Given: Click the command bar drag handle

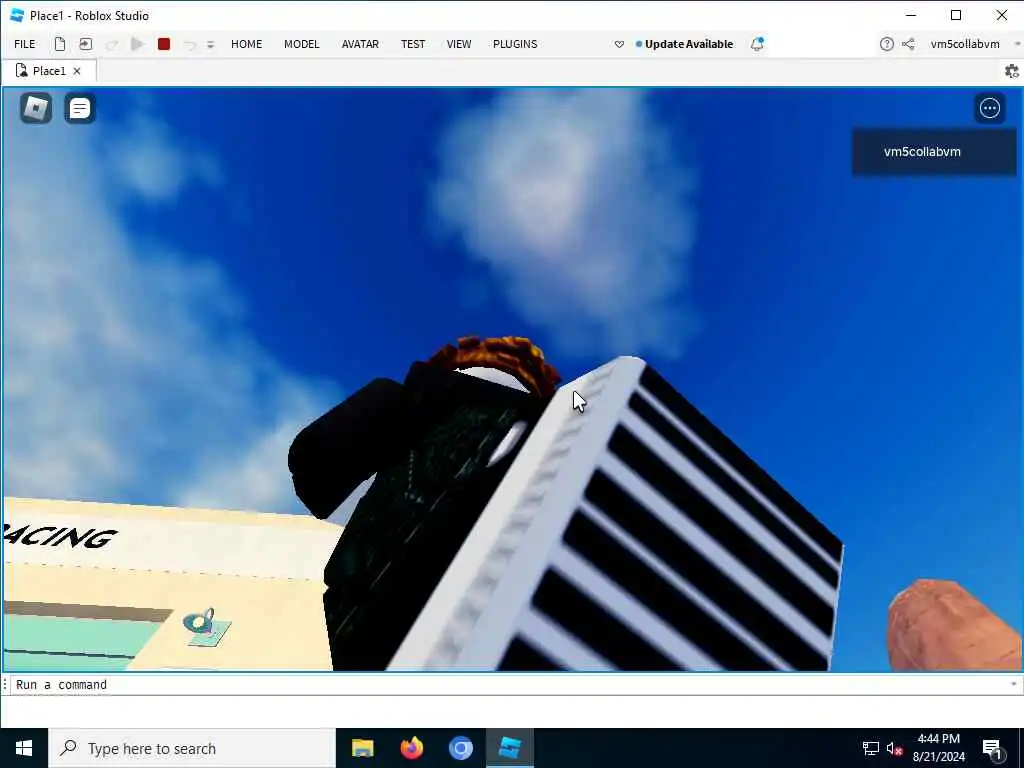Looking at the screenshot, I should click(5, 684).
